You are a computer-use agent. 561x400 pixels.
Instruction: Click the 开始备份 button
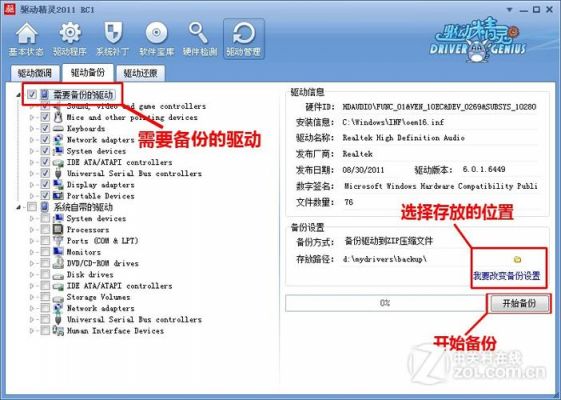tap(519, 303)
